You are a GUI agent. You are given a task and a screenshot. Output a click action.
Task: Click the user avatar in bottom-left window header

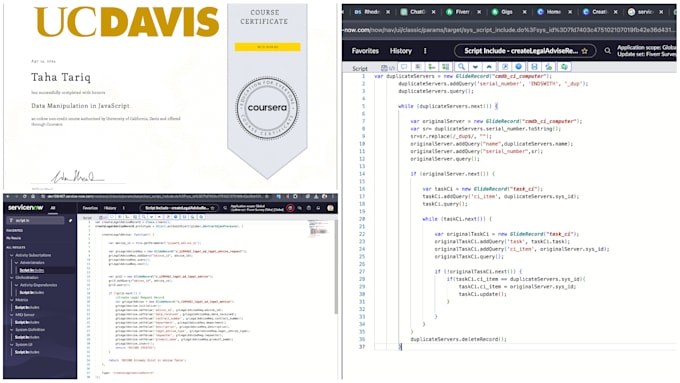point(330,208)
